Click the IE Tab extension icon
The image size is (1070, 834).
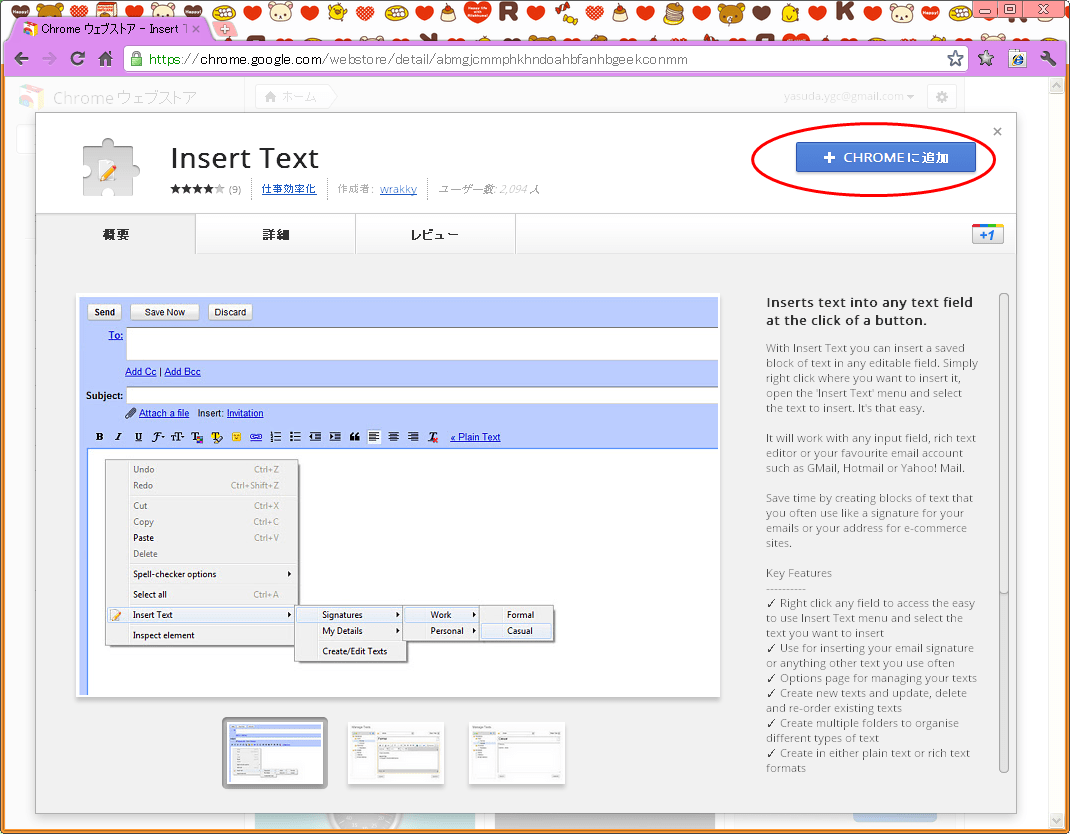coord(1017,59)
